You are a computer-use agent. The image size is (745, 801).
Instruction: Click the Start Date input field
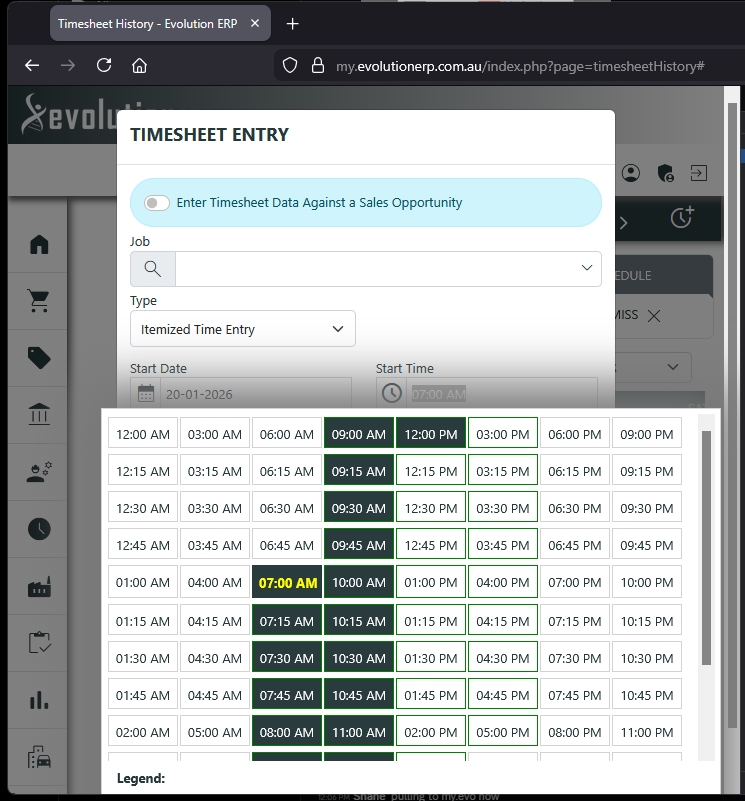click(x=255, y=394)
